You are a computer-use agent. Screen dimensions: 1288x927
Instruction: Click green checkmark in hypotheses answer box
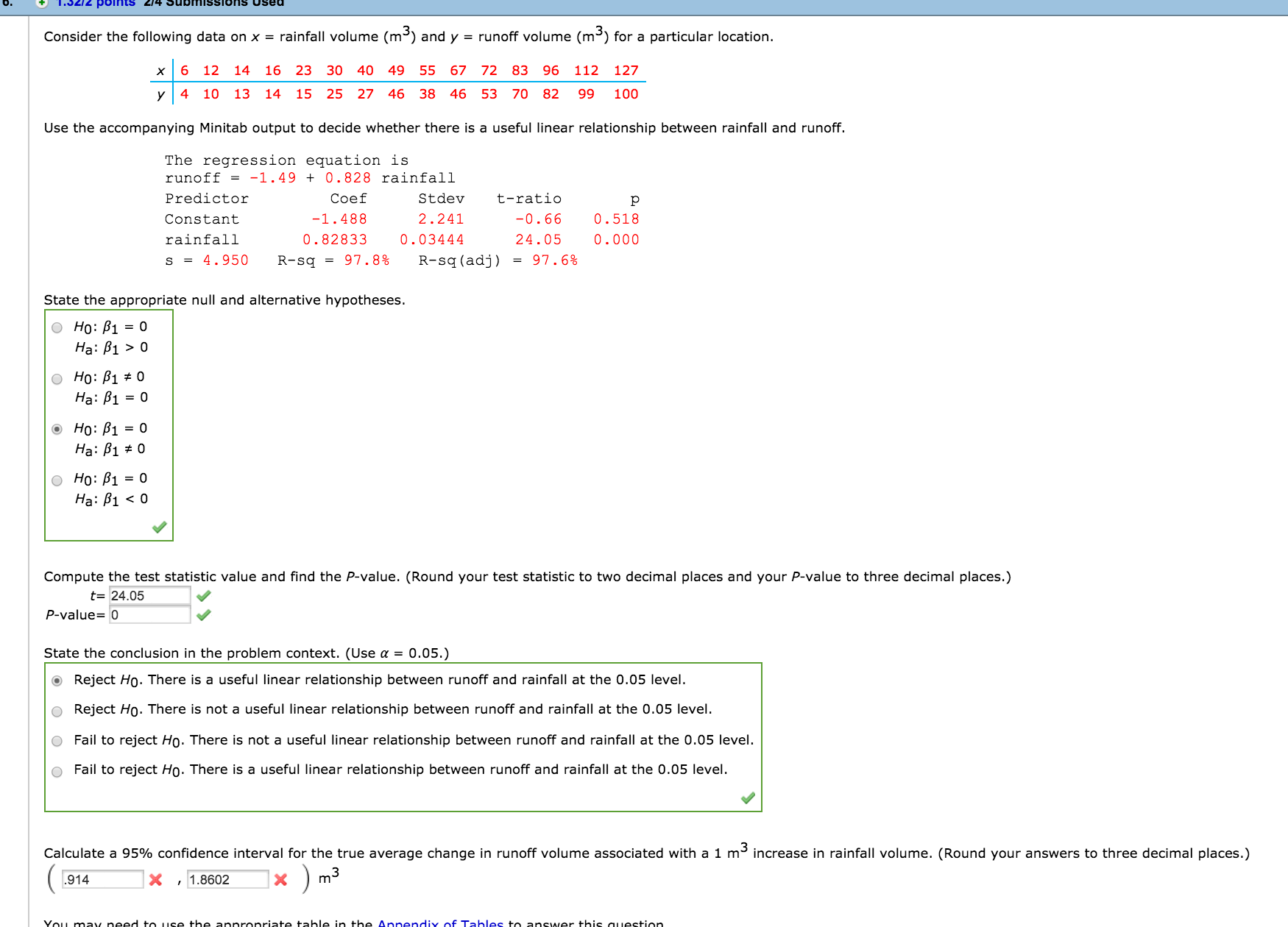[159, 527]
